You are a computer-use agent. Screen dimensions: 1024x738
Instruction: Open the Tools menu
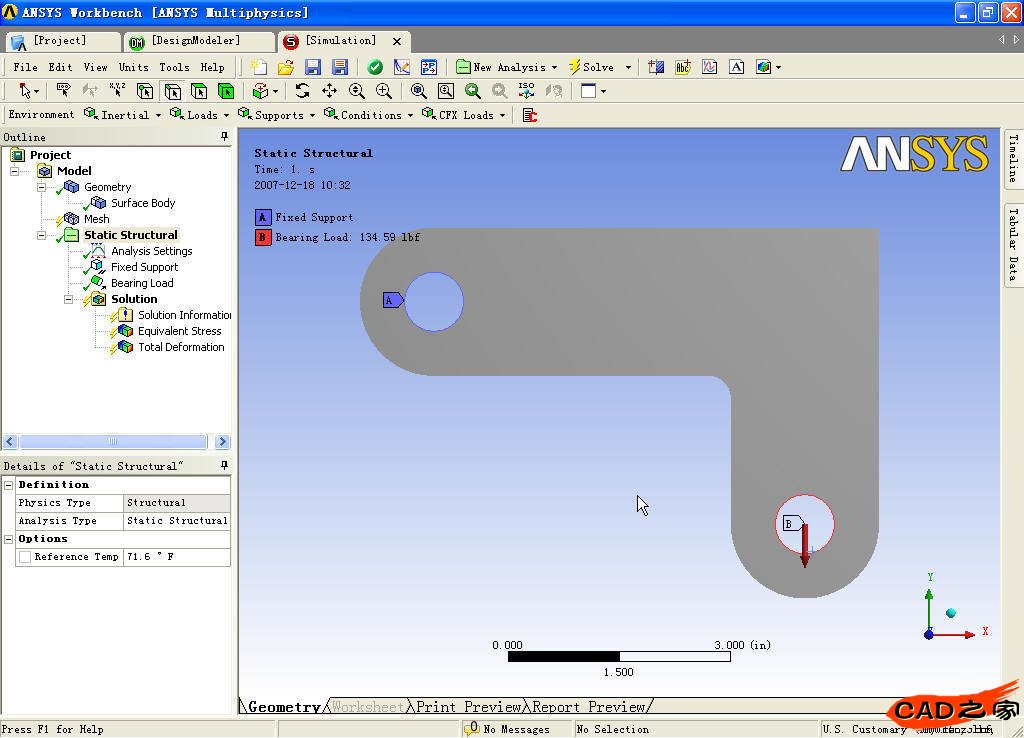pyautogui.click(x=174, y=67)
